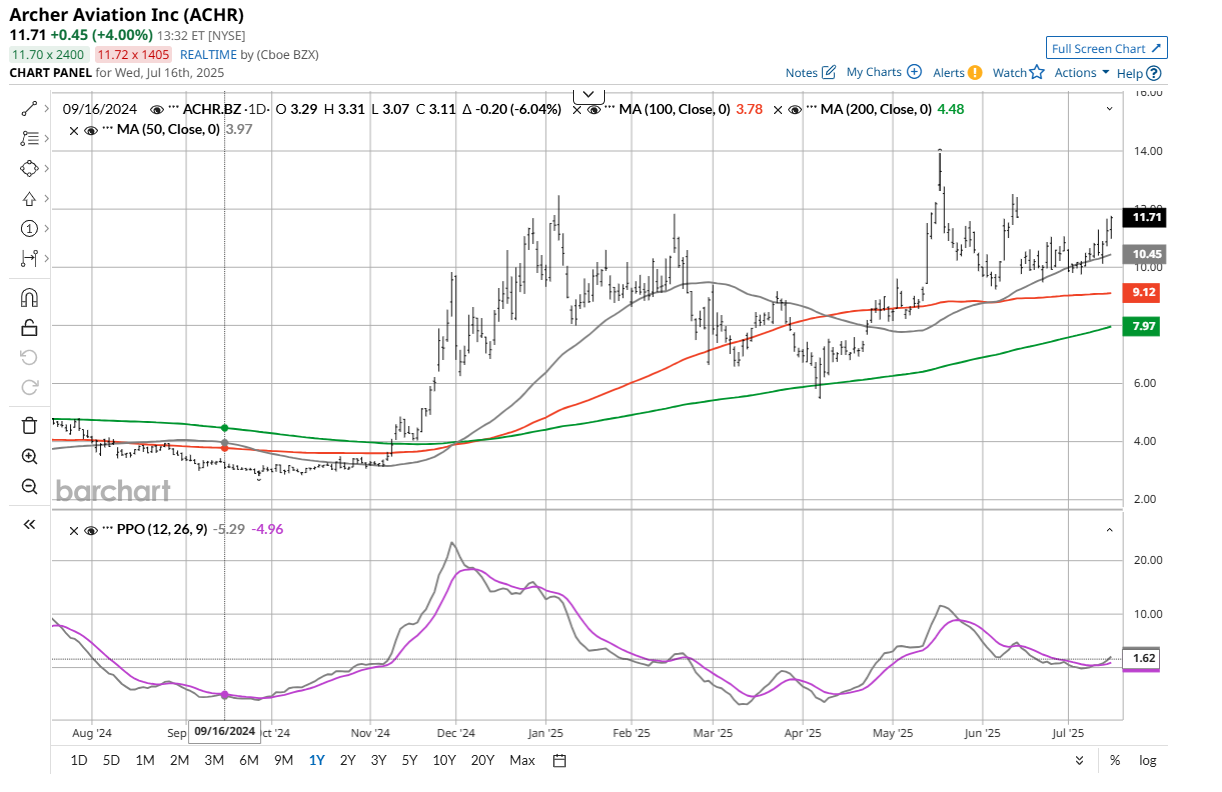Collapse the drawing toolbar with double chevron
The width and height of the screenshot is (1222, 792).
click(x=28, y=524)
